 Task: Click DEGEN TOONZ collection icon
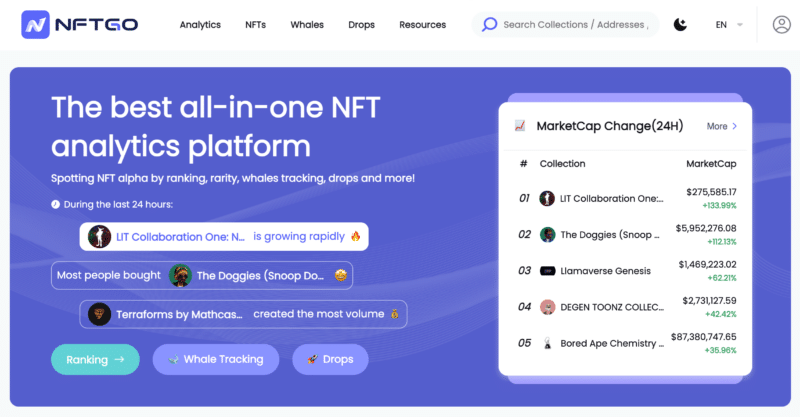tap(547, 307)
